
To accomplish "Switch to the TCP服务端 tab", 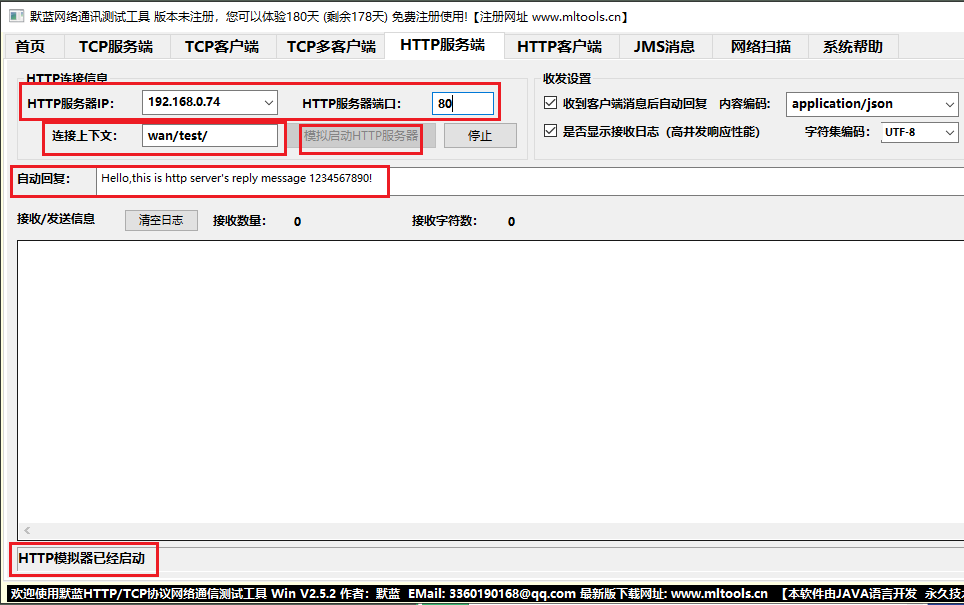I will point(116,47).
